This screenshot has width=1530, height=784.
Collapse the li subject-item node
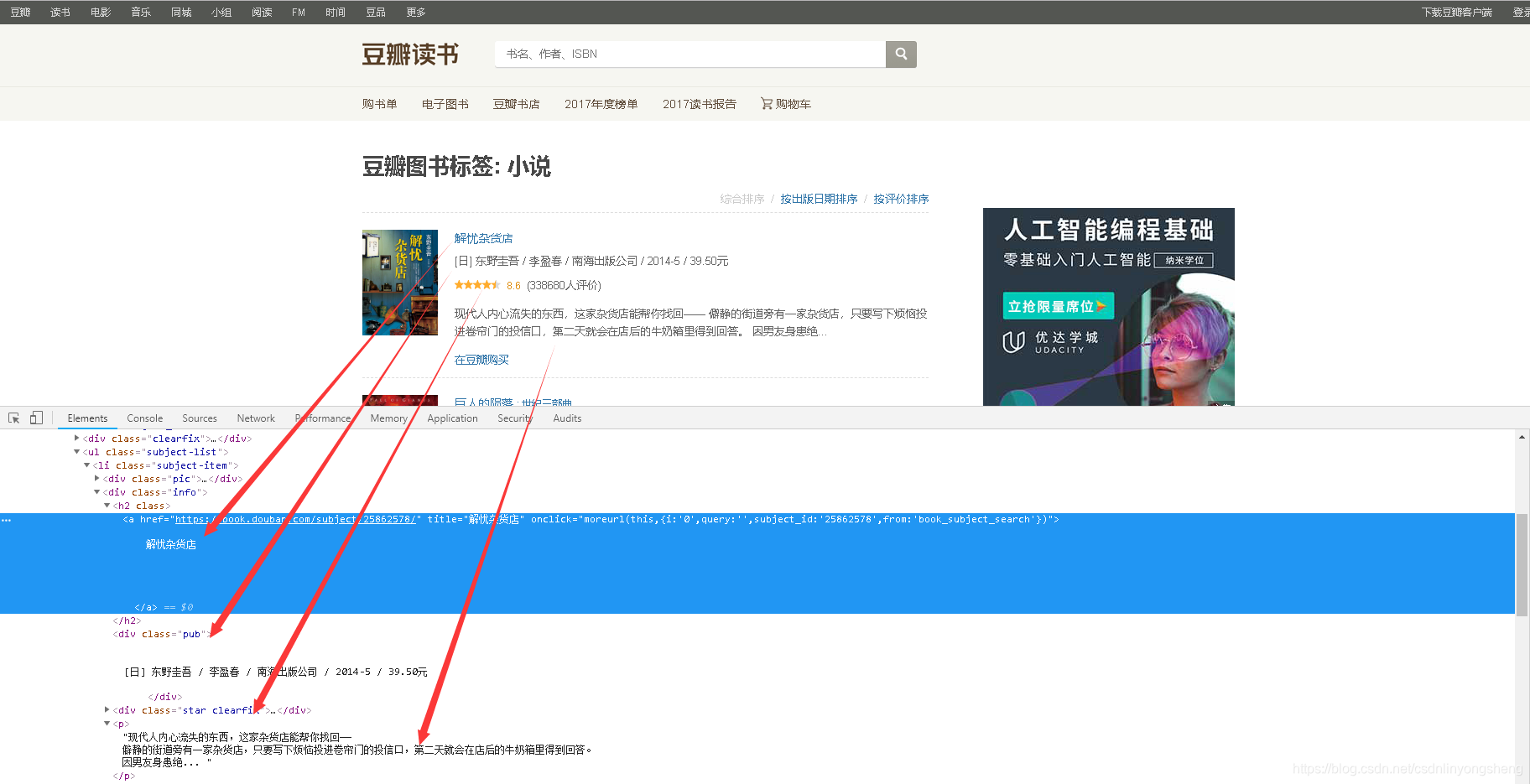[x=86, y=465]
